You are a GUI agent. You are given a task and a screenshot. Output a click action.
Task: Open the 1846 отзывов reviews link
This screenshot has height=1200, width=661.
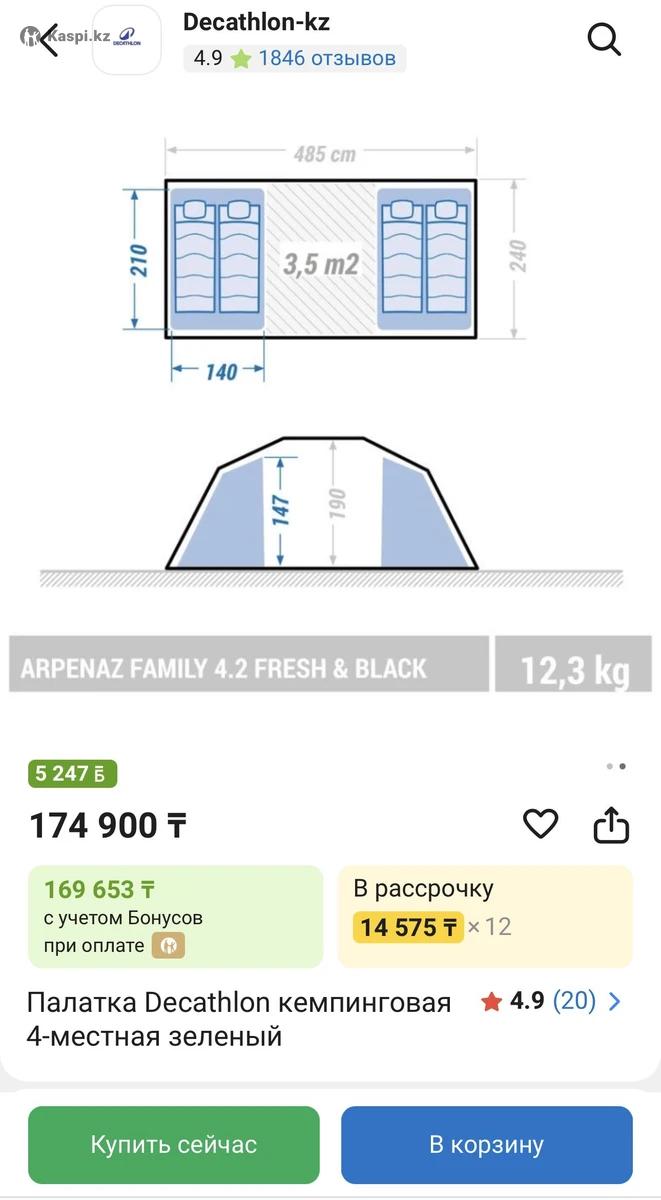pos(327,58)
